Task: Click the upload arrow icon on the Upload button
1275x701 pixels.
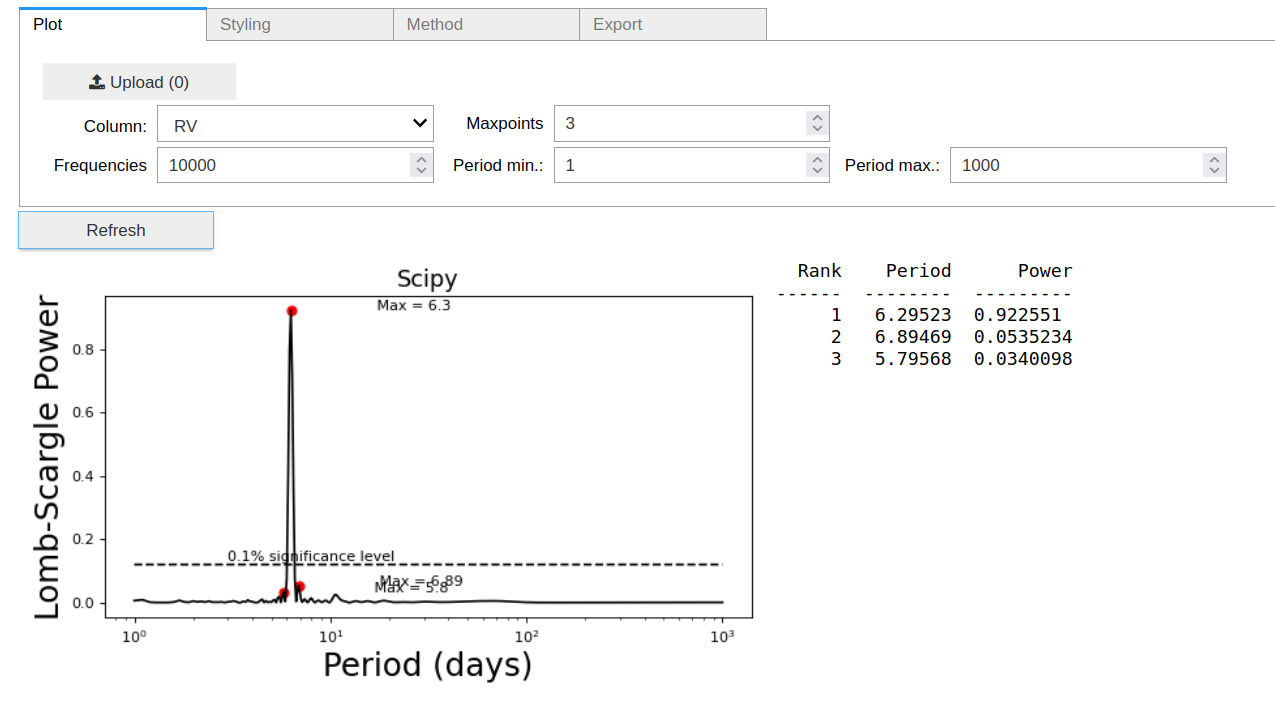Action: (x=97, y=81)
